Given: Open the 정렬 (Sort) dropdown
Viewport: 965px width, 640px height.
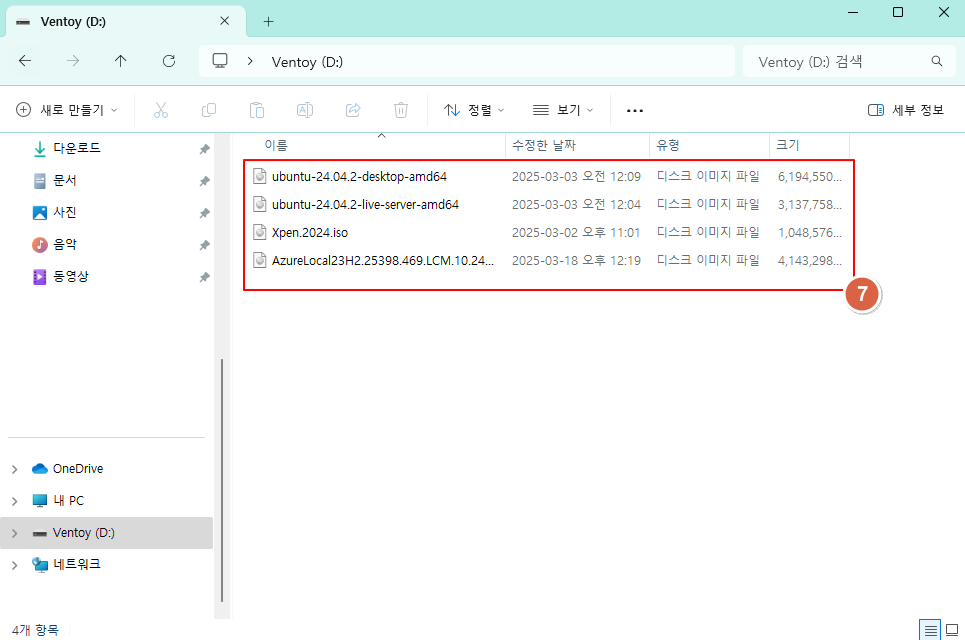Looking at the screenshot, I should [474, 110].
